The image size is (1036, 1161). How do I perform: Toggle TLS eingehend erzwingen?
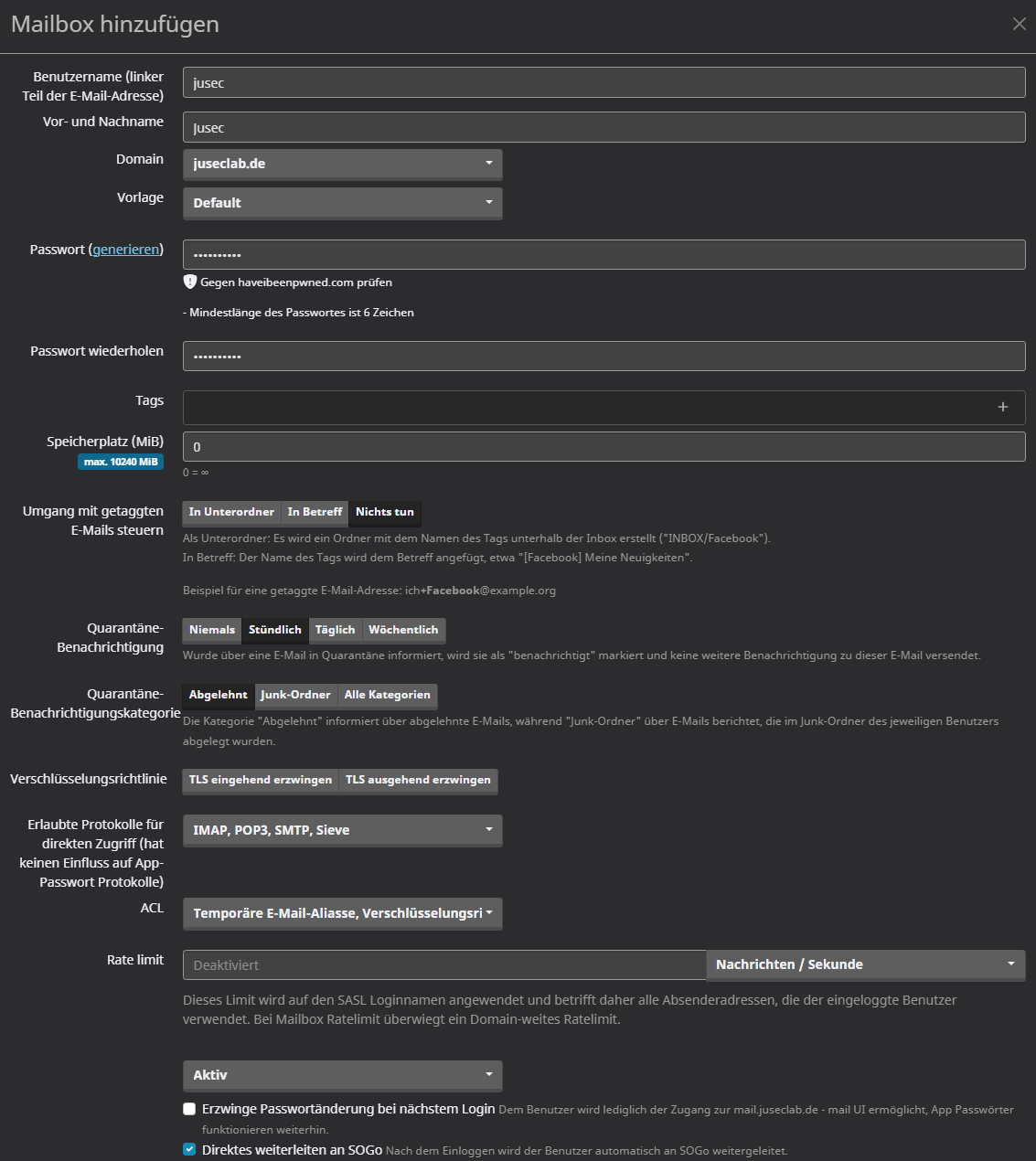click(261, 780)
